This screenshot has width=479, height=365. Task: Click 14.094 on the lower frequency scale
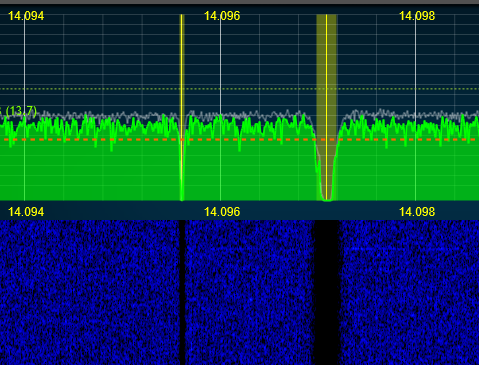pos(26,212)
